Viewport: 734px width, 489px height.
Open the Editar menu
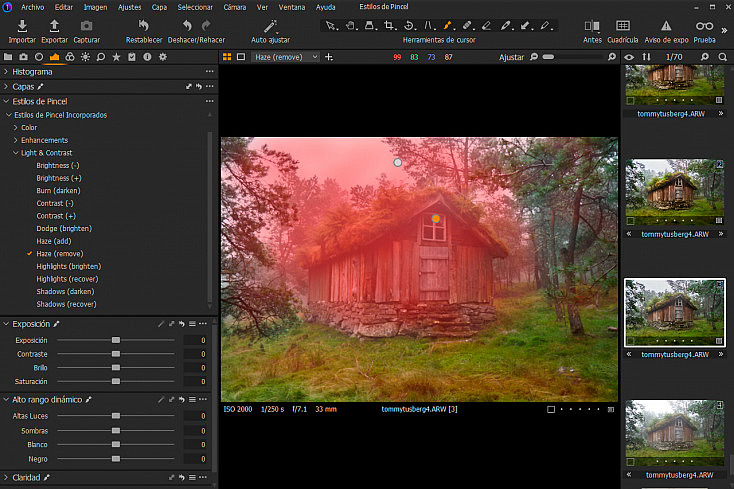(x=64, y=7)
